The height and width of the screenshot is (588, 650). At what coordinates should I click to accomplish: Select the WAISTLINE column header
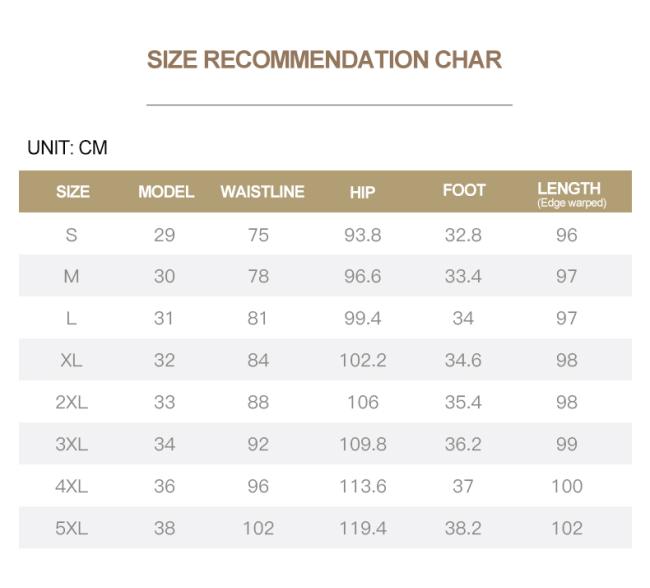(x=262, y=192)
